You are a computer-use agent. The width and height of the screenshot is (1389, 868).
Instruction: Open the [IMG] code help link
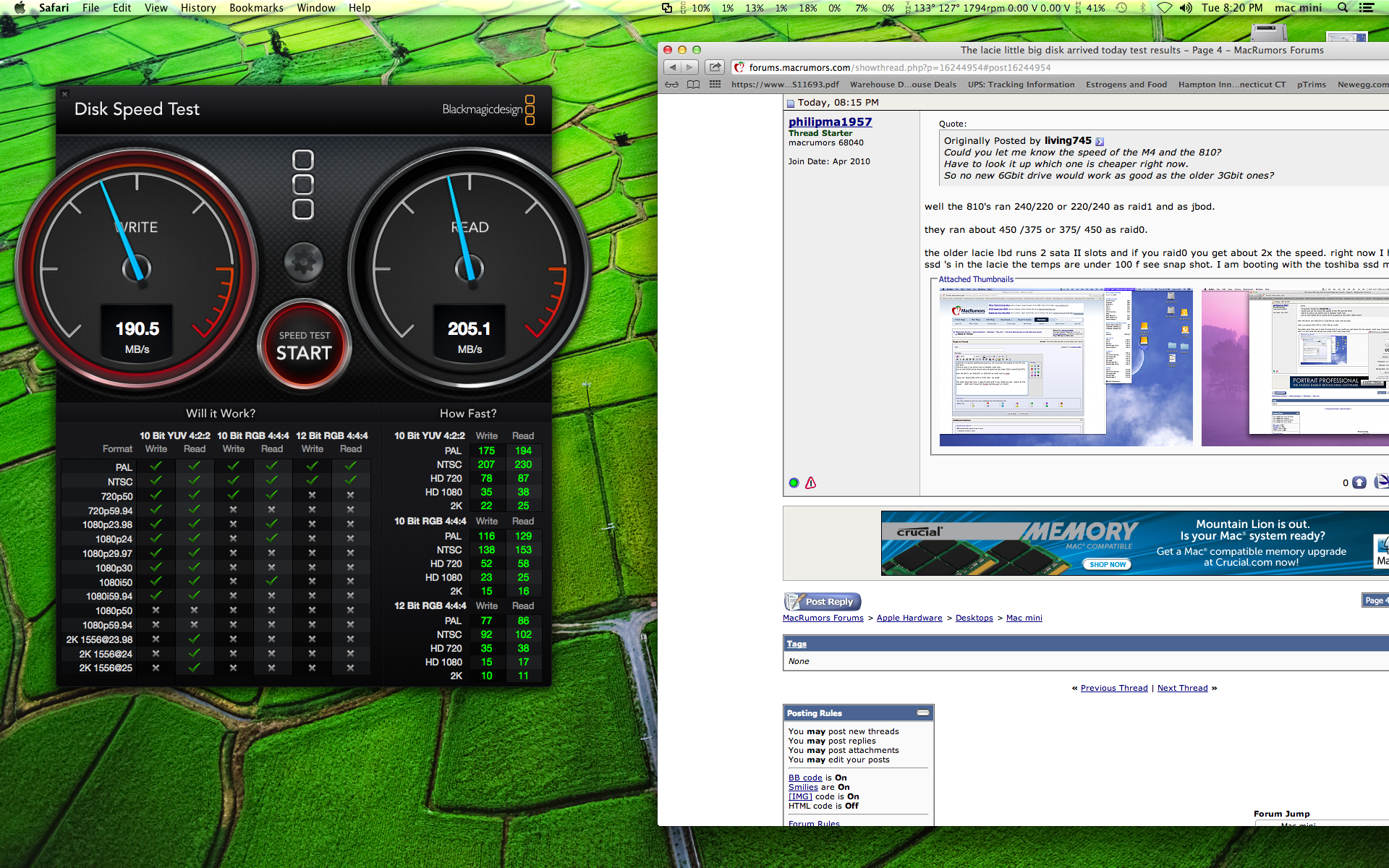[x=800, y=796]
